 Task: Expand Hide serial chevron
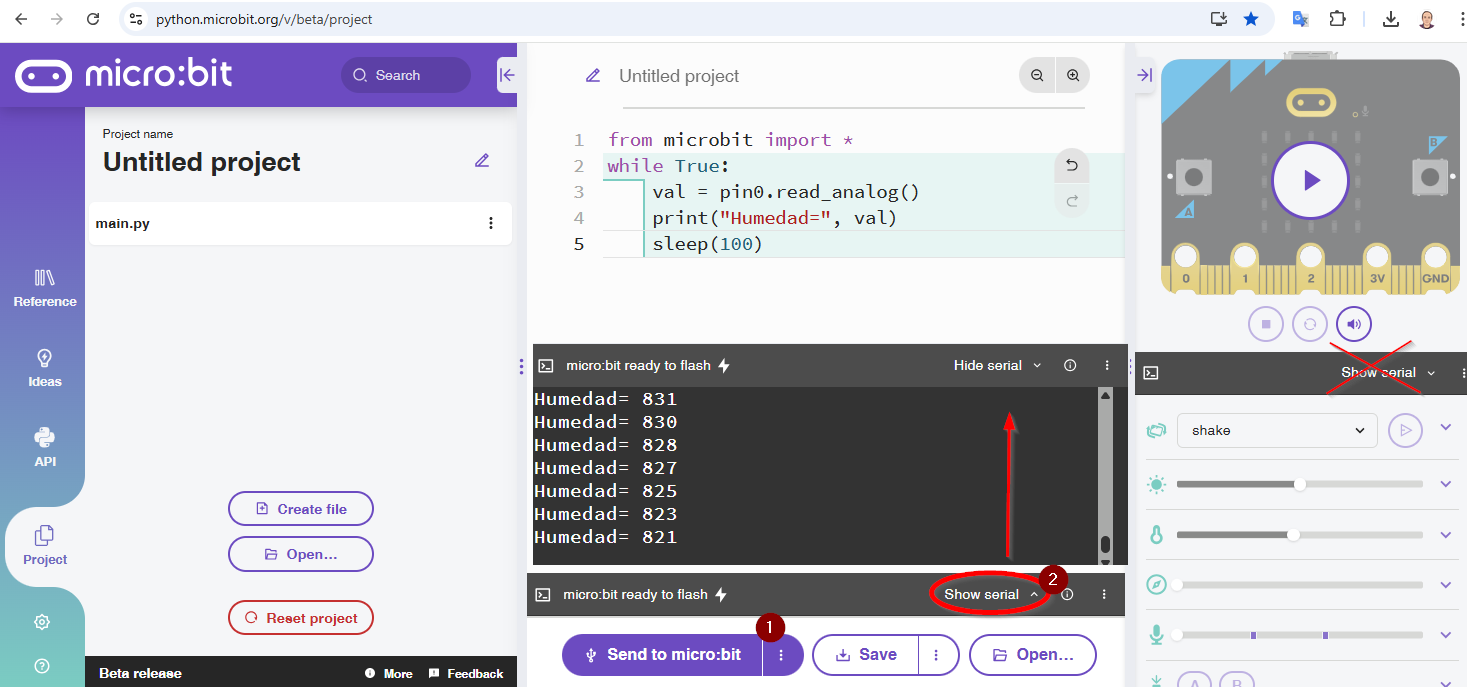click(x=1037, y=366)
